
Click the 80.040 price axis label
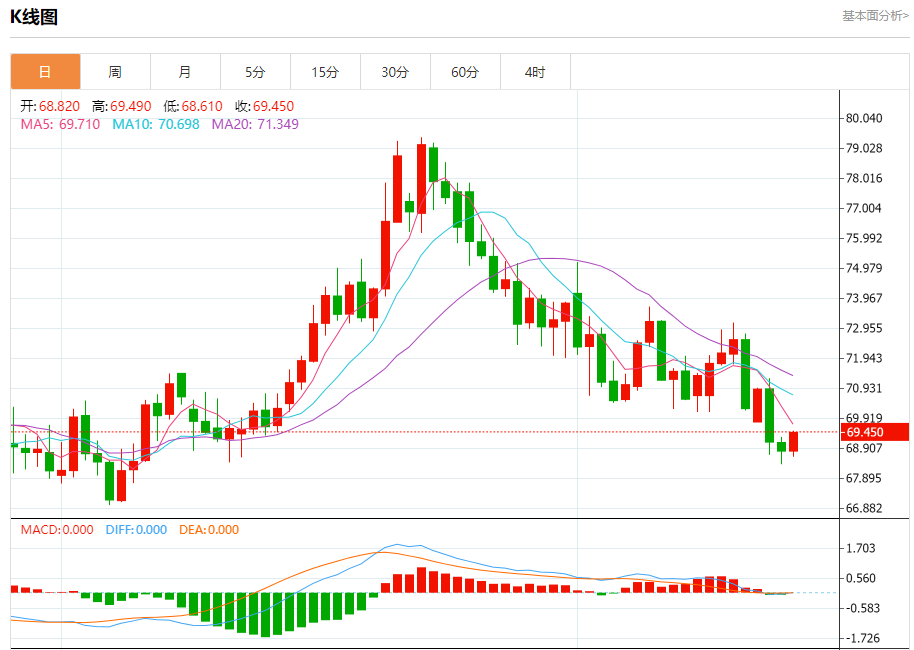tap(864, 118)
